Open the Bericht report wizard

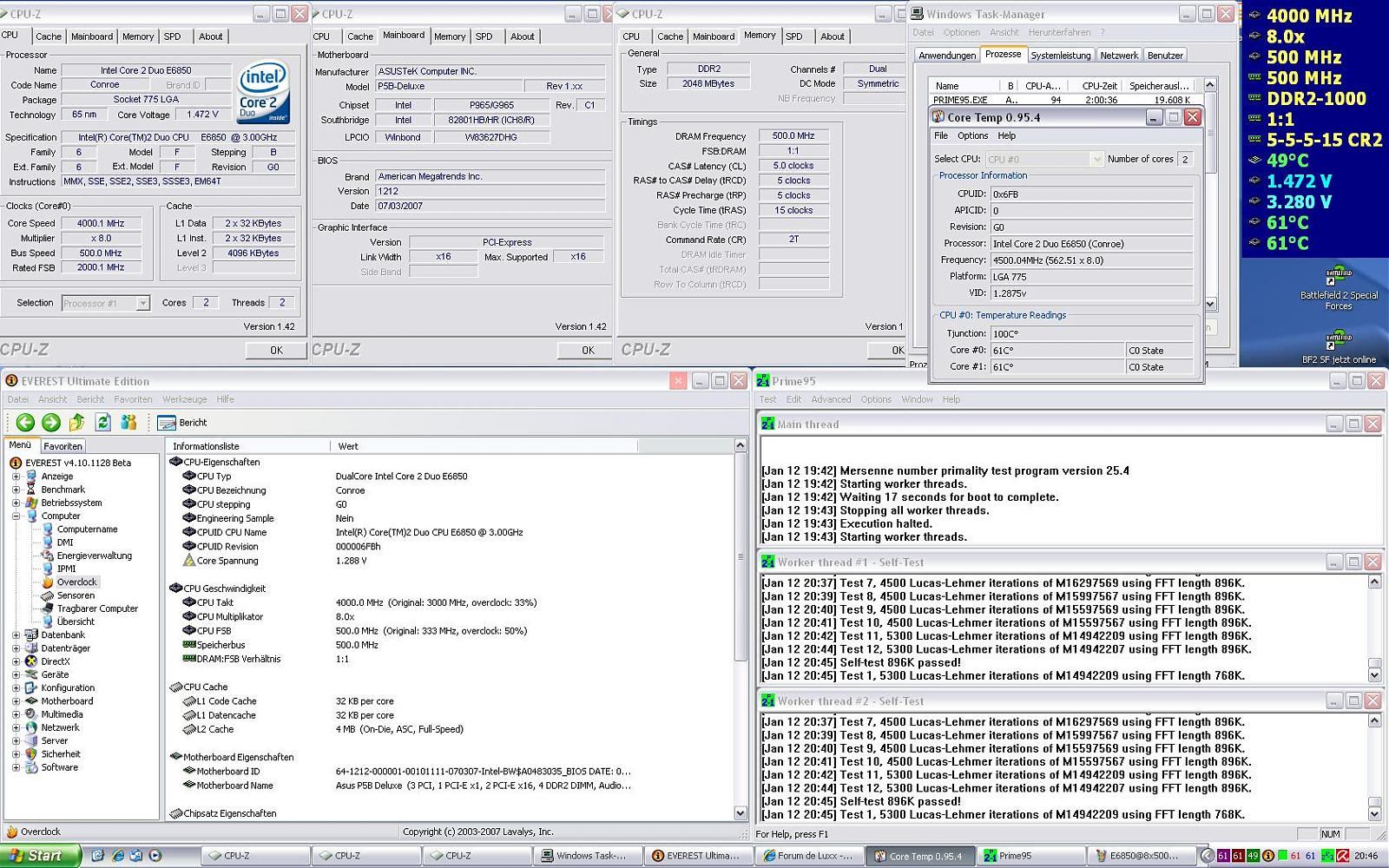click(183, 423)
